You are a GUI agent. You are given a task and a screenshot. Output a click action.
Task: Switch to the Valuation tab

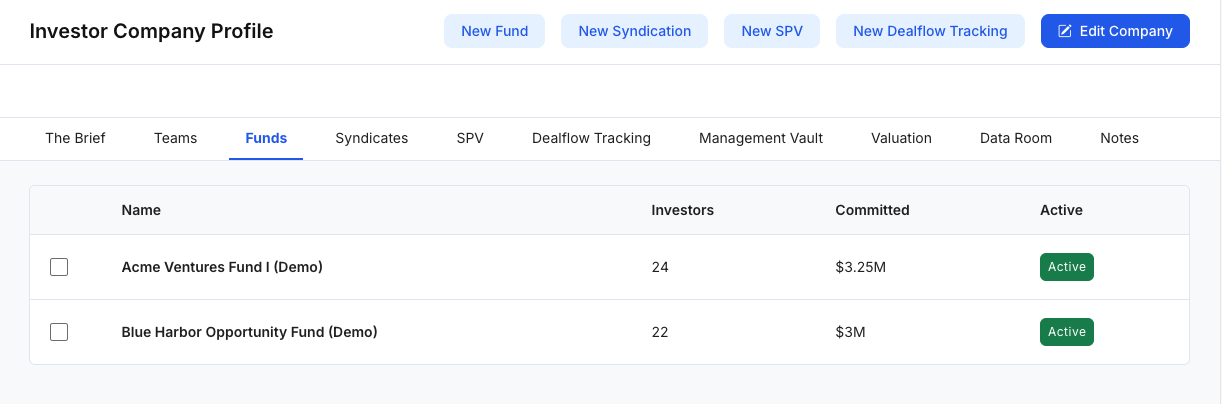pos(901,138)
